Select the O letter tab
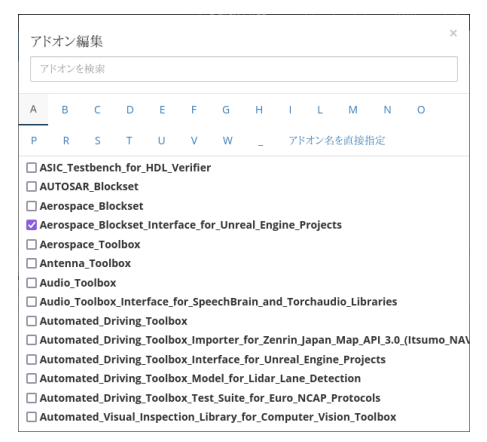The image size is (487, 442). click(421, 110)
